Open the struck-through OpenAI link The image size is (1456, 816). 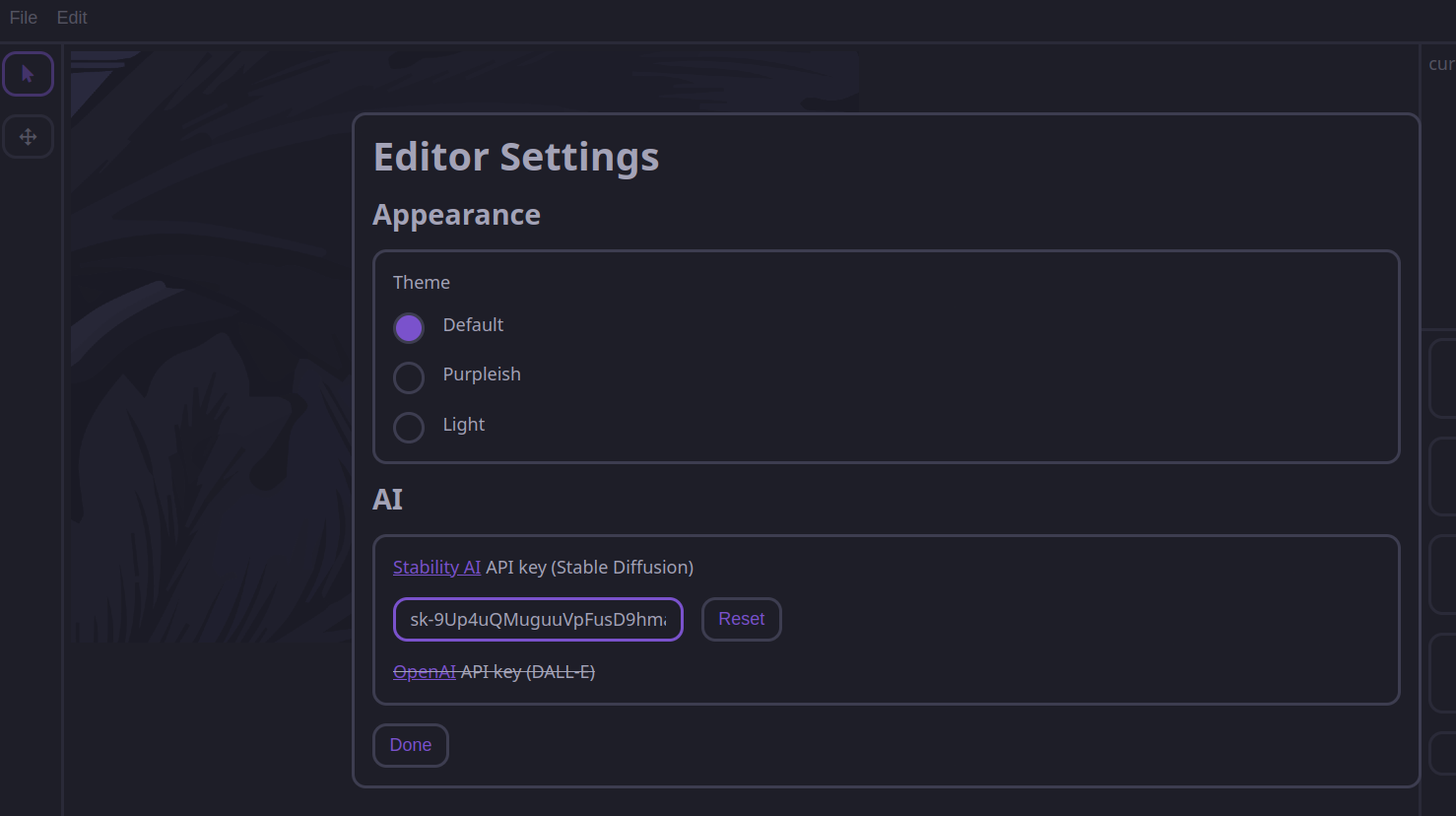(x=424, y=672)
